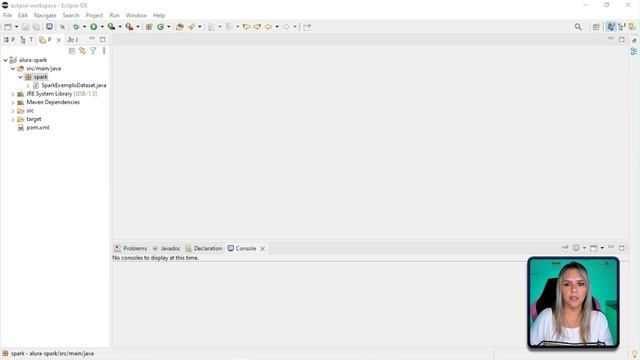Click the External Tools run icon
The height and width of the screenshot is (360, 640).
tap(129, 27)
